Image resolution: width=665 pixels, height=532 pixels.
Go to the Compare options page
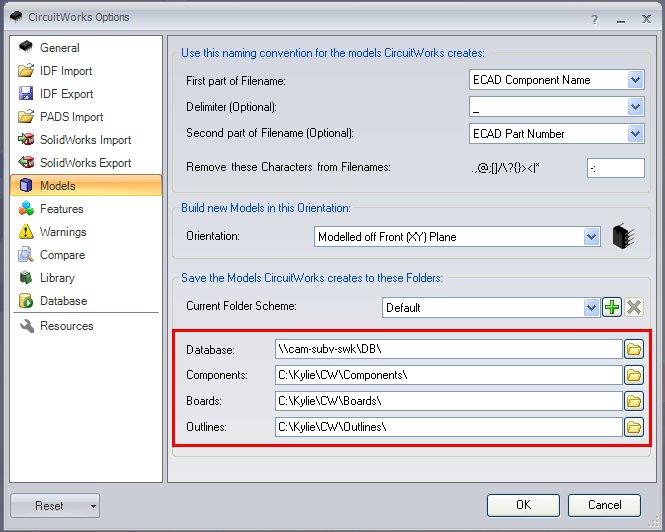click(86, 255)
